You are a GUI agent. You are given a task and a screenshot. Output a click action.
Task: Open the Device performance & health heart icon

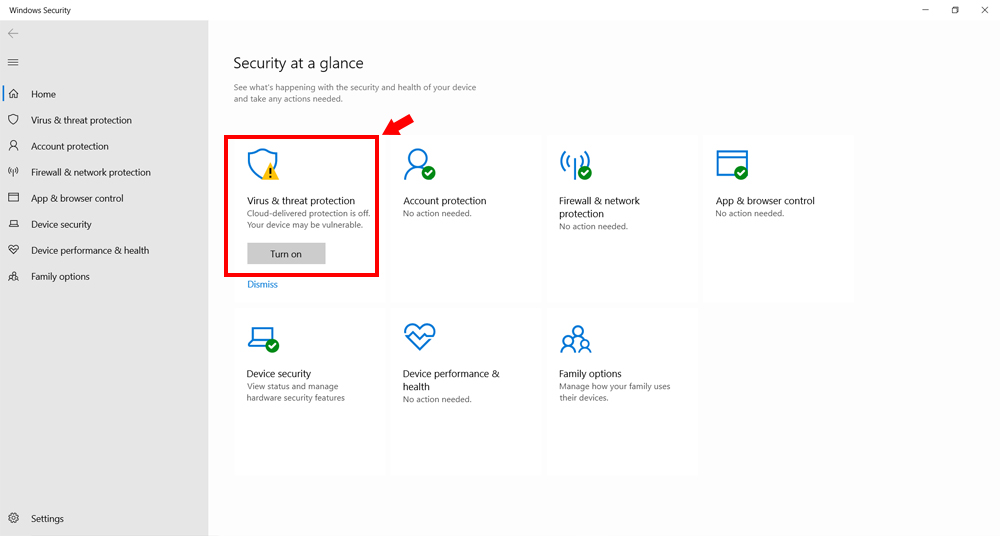tap(419, 336)
